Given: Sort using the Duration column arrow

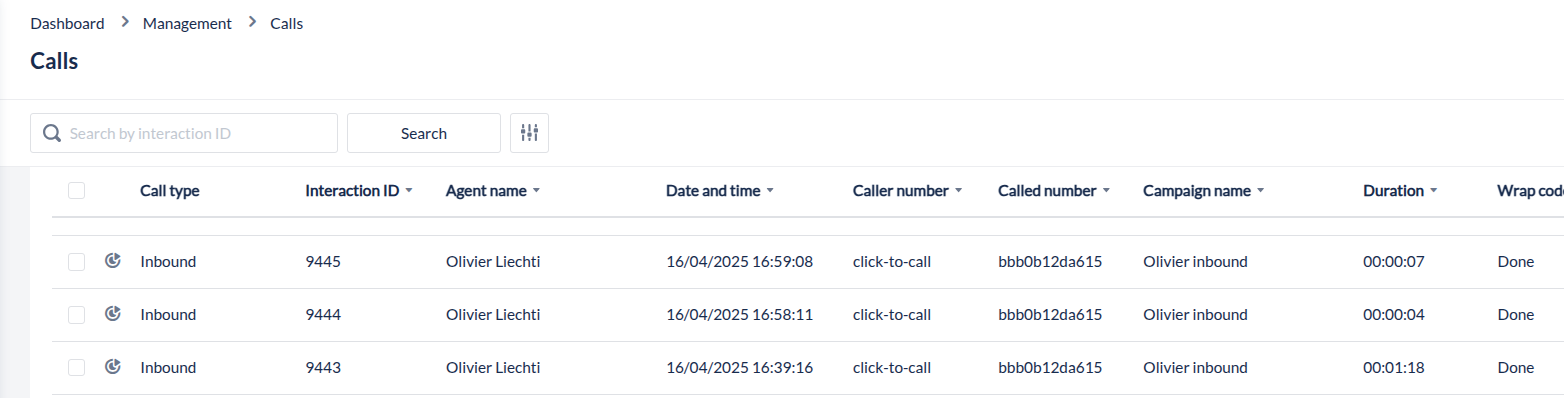Looking at the screenshot, I should [x=1434, y=191].
